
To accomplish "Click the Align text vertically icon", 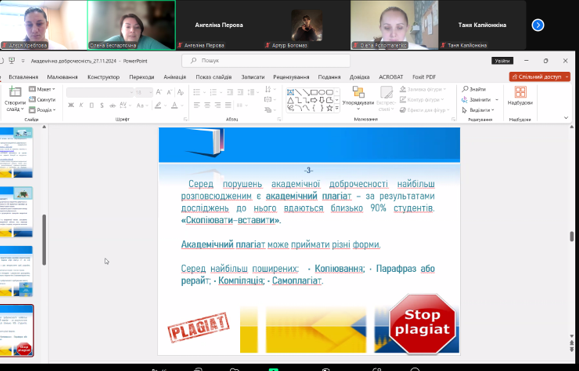I will pyautogui.click(x=268, y=99).
